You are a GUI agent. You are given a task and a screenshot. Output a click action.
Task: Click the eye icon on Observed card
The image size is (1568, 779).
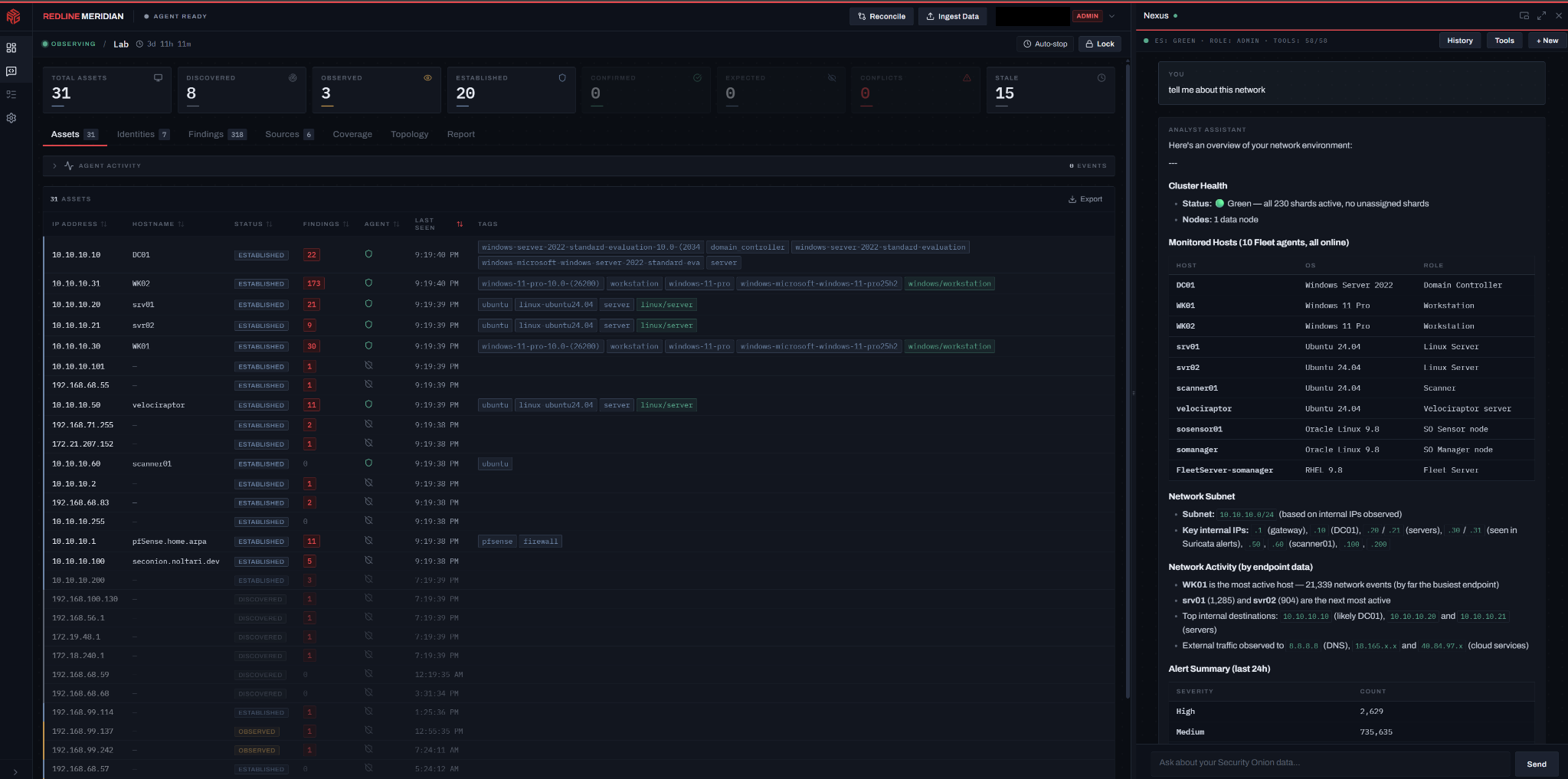[427, 77]
